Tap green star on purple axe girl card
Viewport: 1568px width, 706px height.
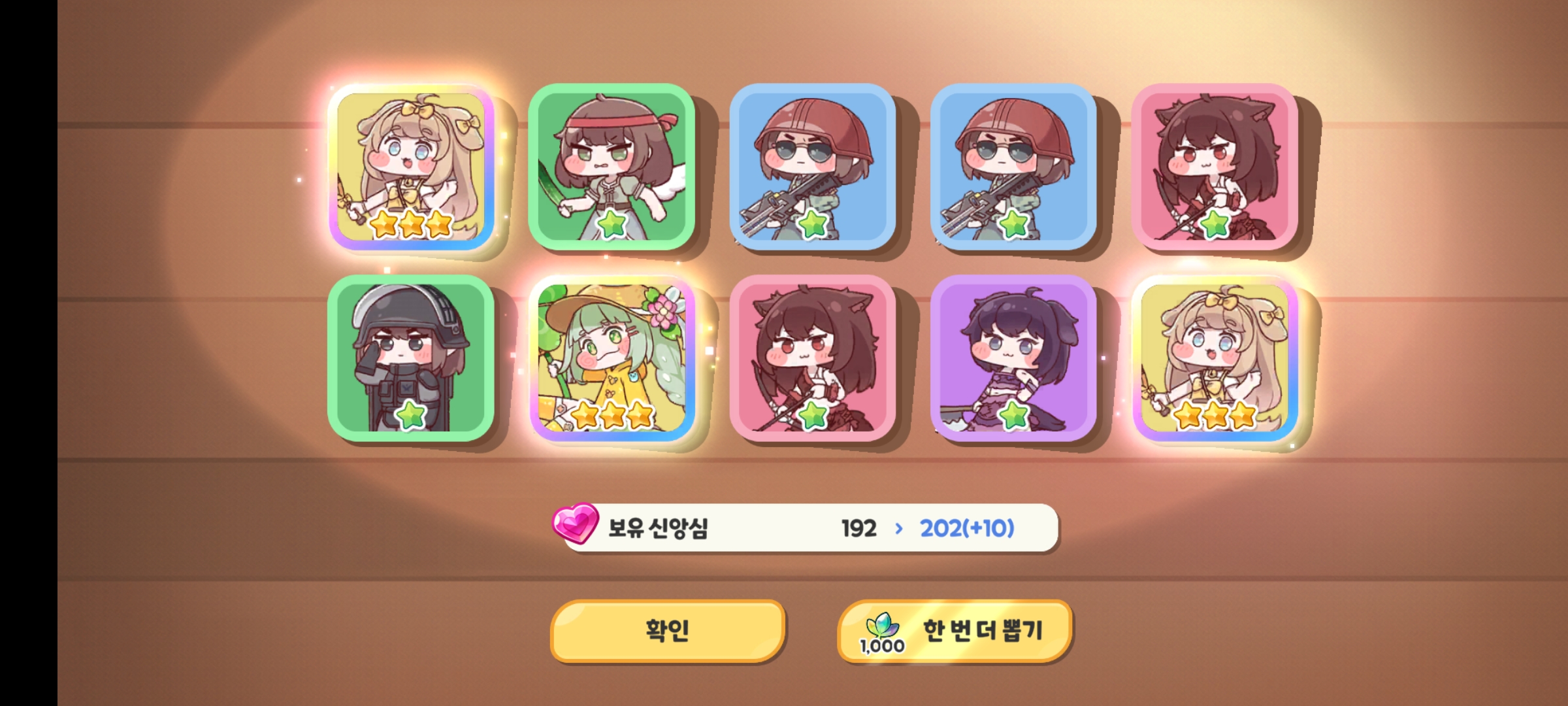[1014, 415]
